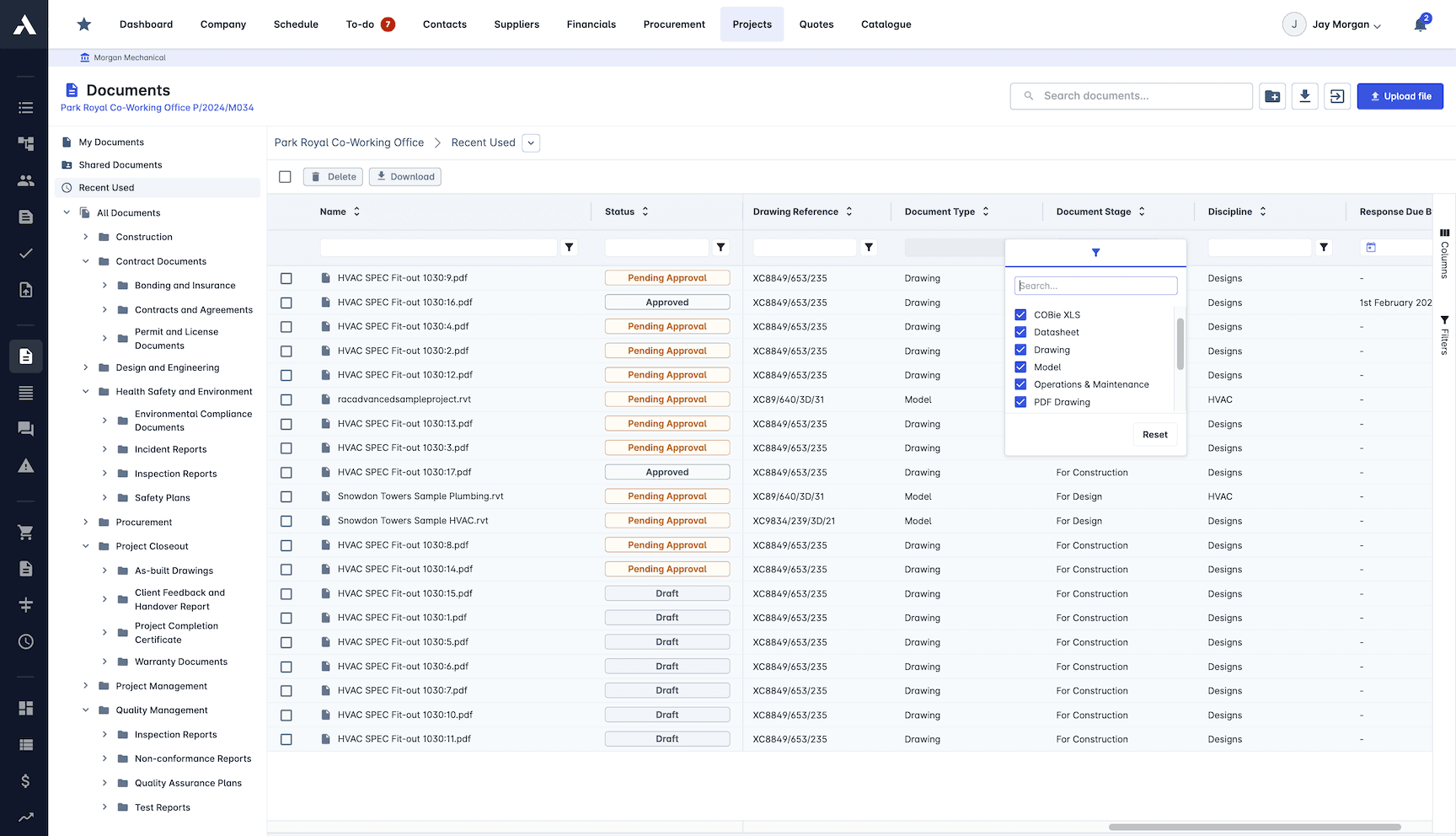Click the warning alerts icon in the sidebar
Viewport: 1456px width, 836px height.
24,465
